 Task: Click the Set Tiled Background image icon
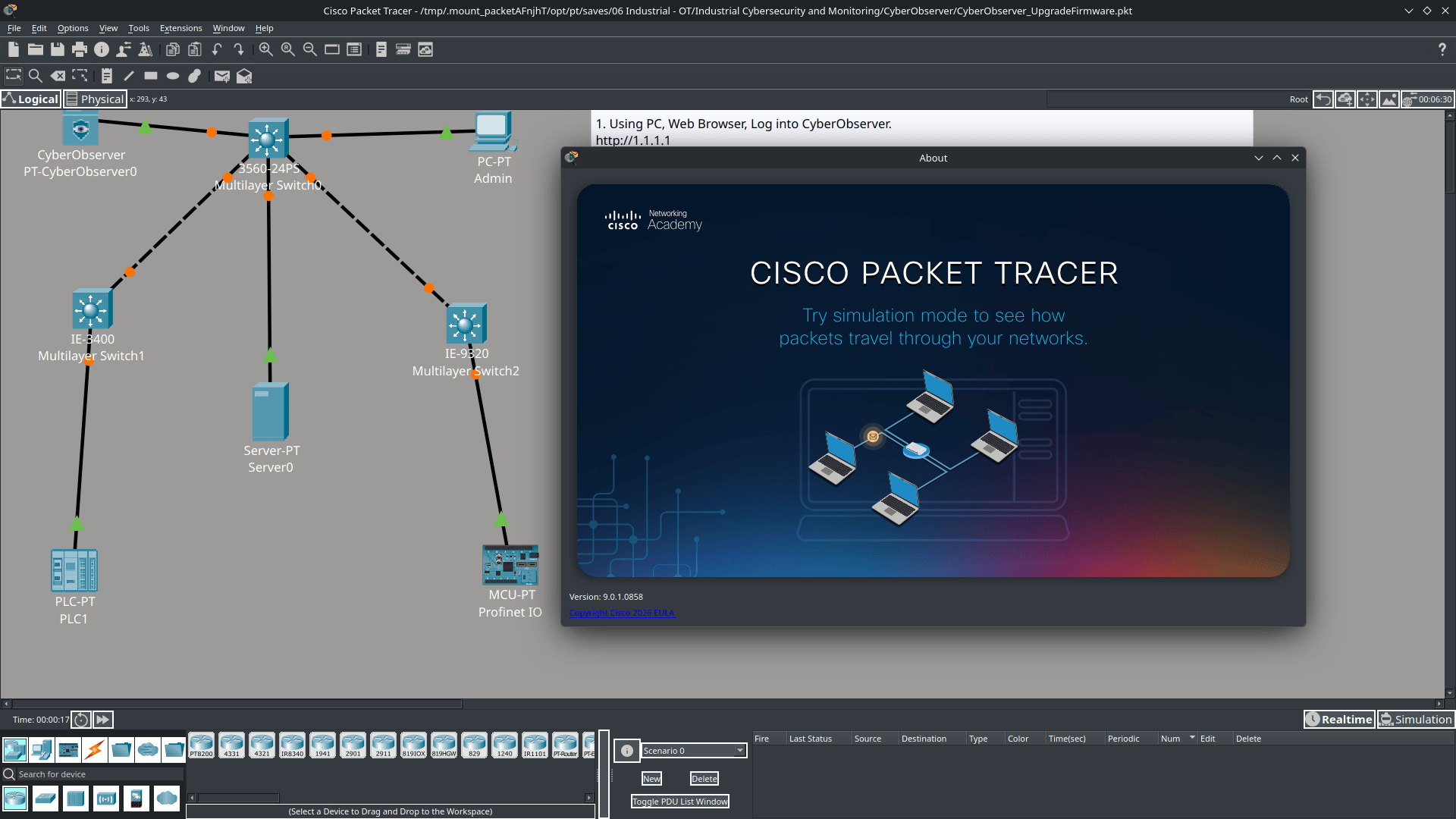point(1389,99)
